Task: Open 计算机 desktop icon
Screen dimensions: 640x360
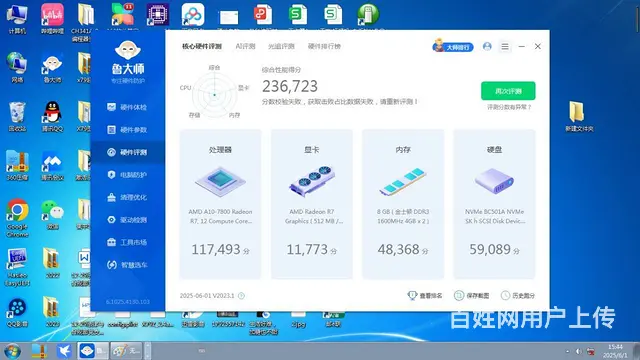Action: [x=17, y=19]
